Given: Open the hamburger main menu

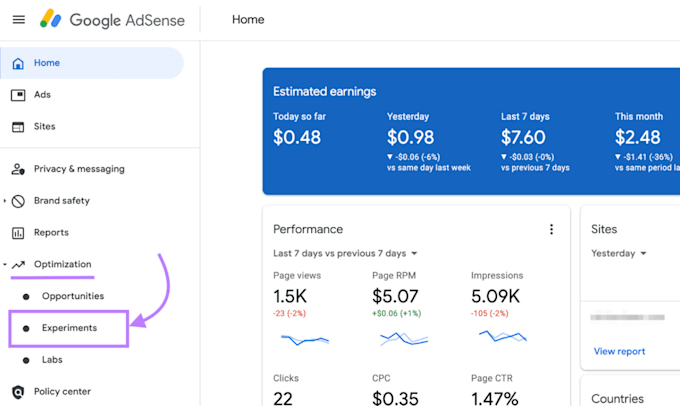Looking at the screenshot, I should click(x=19, y=20).
